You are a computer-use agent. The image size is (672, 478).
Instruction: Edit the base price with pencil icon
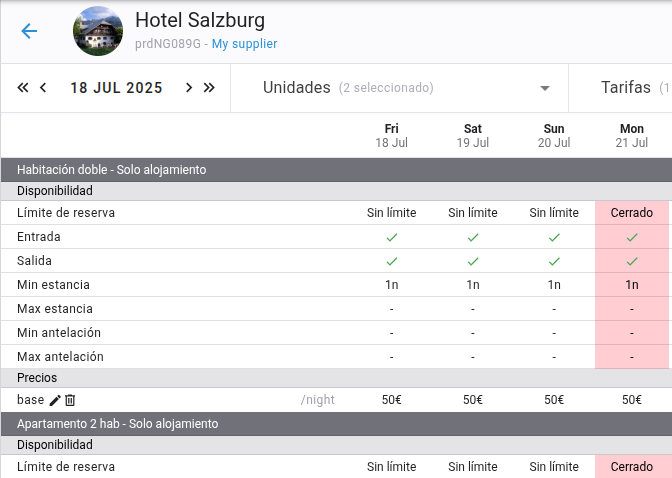click(55, 400)
